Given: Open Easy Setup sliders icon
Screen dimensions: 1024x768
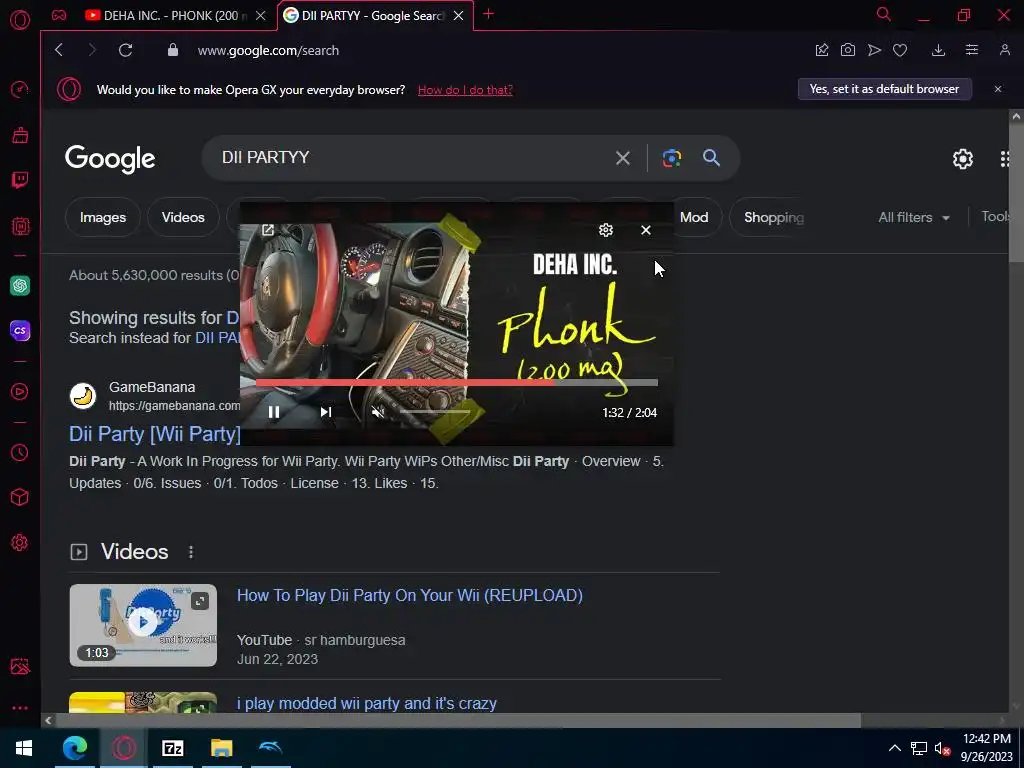Looking at the screenshot, I should pos(972,50).
